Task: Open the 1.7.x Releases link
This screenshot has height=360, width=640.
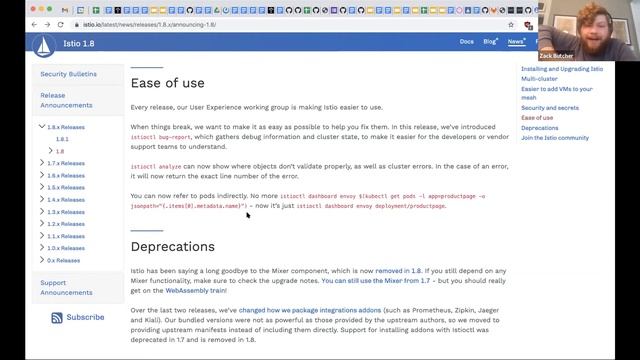Action: (66, 163)
